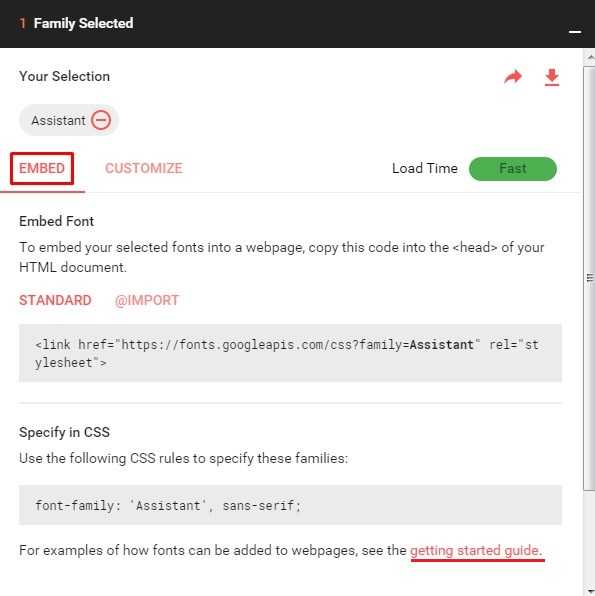Remove Assistant using the minus circle
The height and width of the screenshot is (596, 595).
pos(101,120)
